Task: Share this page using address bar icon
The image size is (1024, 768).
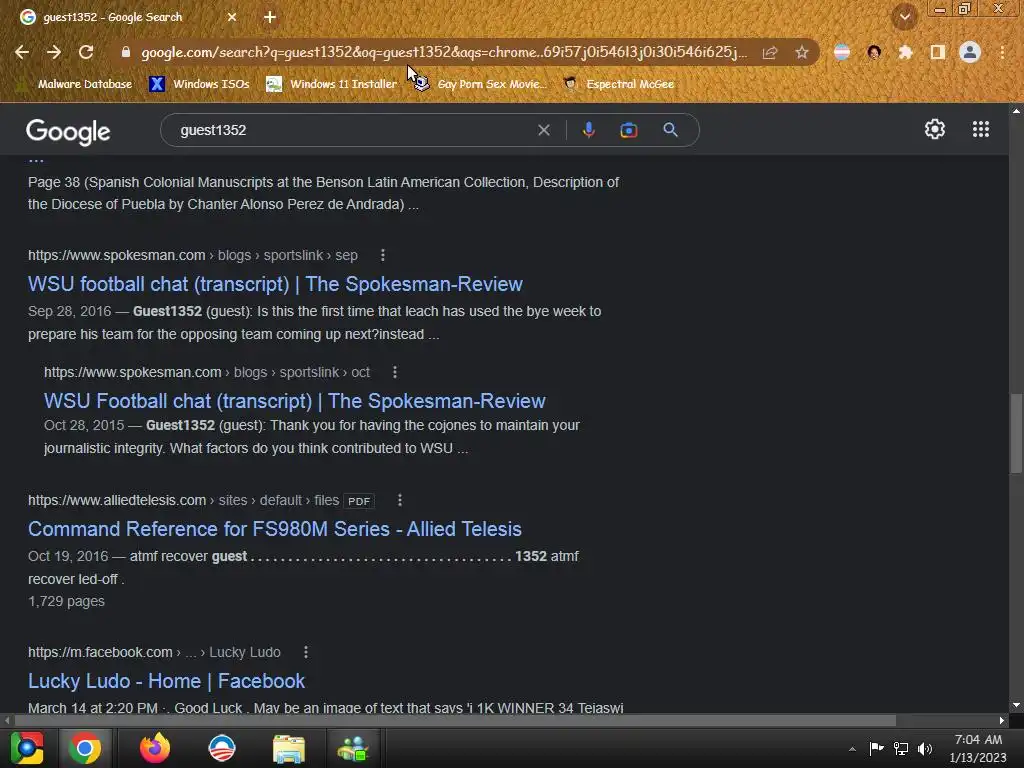Action: tap(770, 53)
